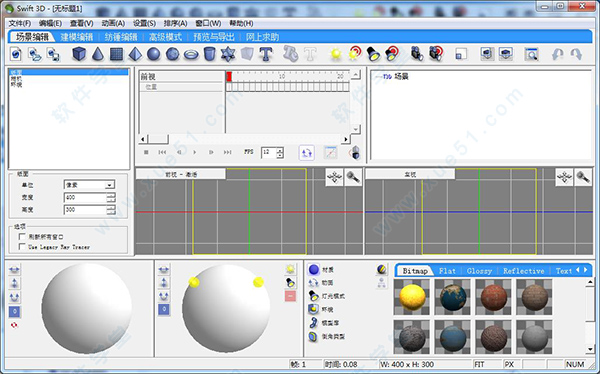Click the redo arrow
Viewport: 600px width, 374px height.
[x=576, y=54]
